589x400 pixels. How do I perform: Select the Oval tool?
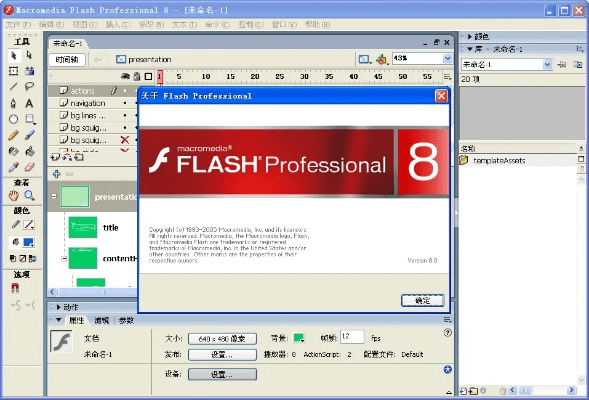(14, 119)
